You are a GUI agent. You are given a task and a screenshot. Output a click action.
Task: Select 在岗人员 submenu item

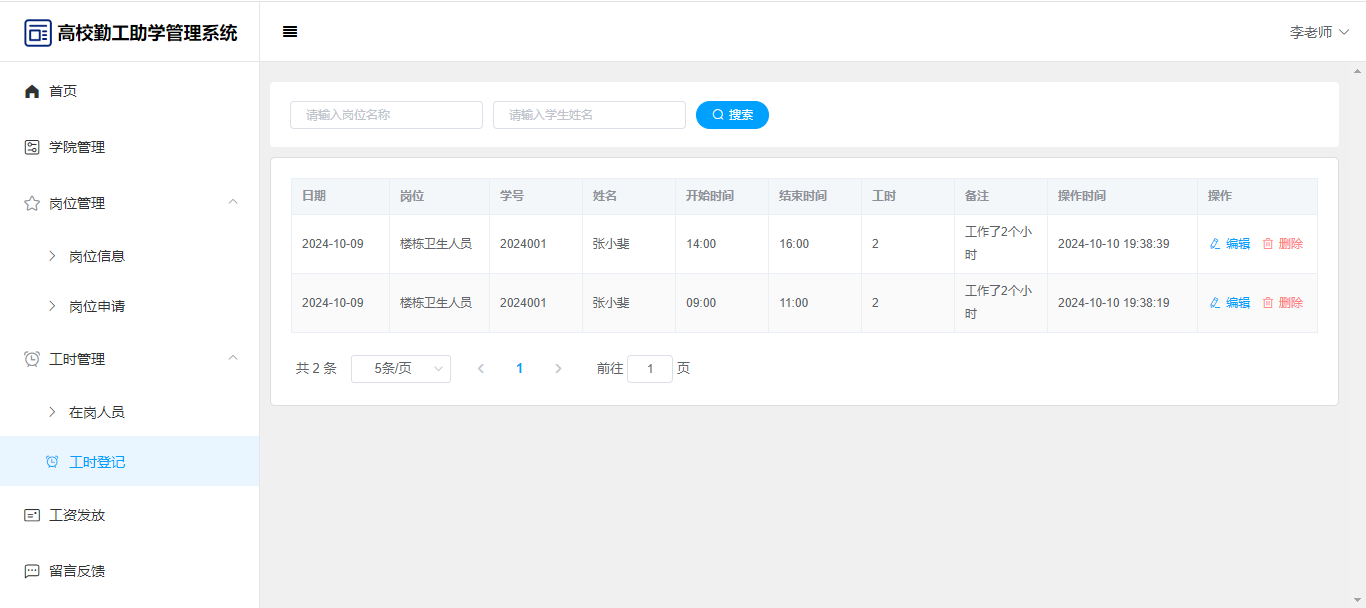pyautogui.click(x=97, y=412)
